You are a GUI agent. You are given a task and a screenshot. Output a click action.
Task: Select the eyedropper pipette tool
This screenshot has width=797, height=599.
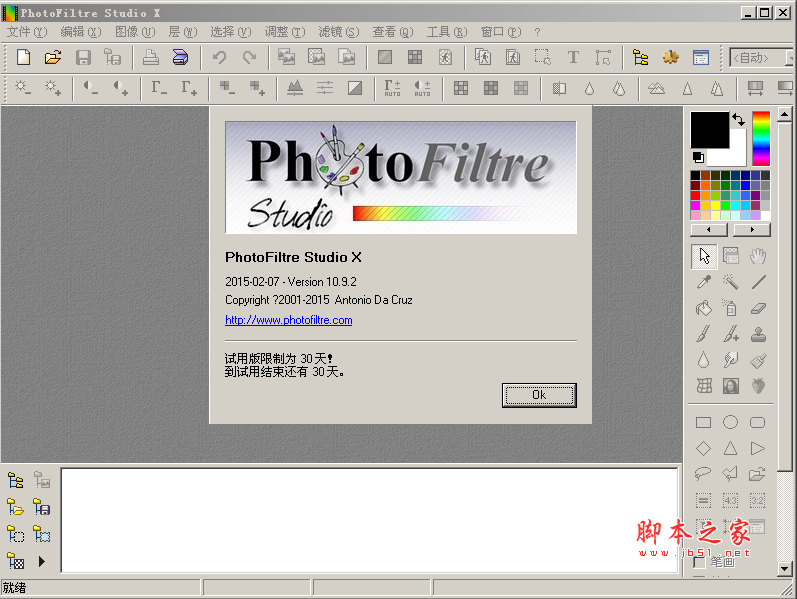704,282
